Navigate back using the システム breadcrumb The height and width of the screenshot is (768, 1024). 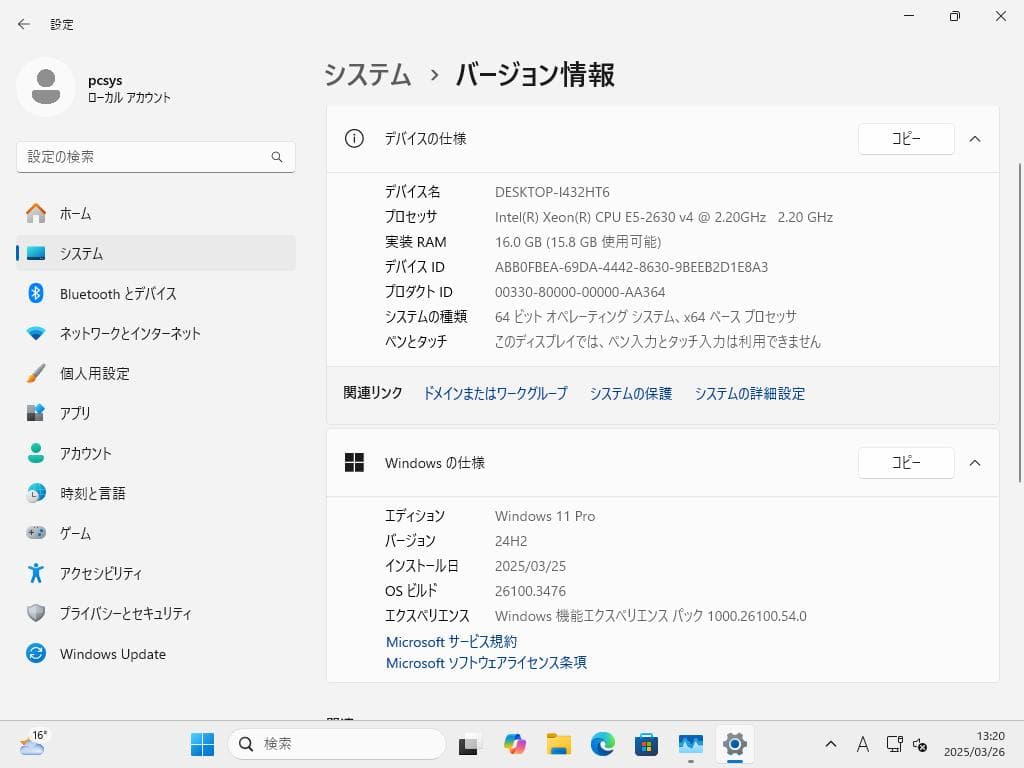pos(366,75)
